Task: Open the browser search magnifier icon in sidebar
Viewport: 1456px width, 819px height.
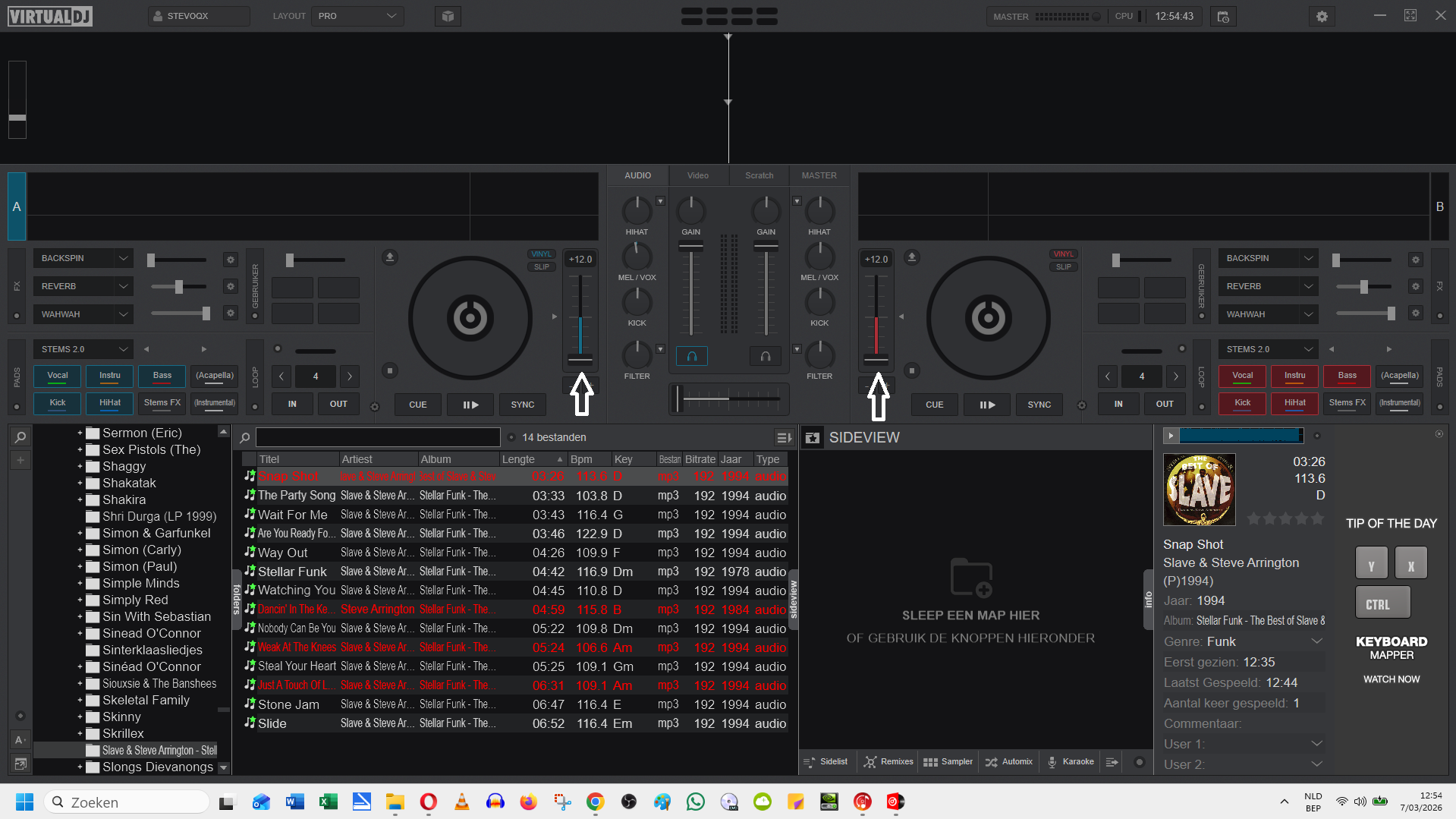Action: click(x=20, y=437)
